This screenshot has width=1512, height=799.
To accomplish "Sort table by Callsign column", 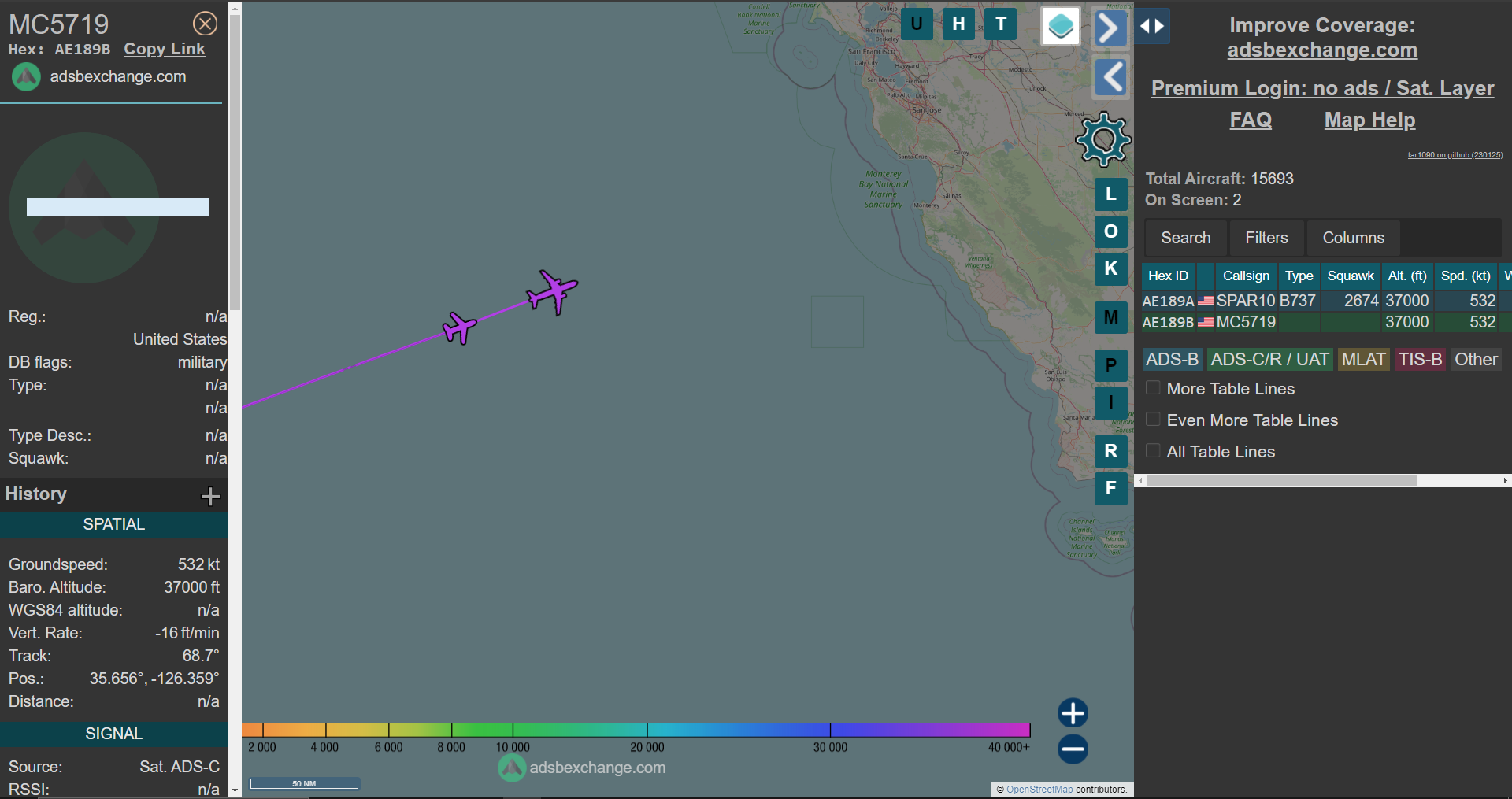I will tap(1246, 276).
